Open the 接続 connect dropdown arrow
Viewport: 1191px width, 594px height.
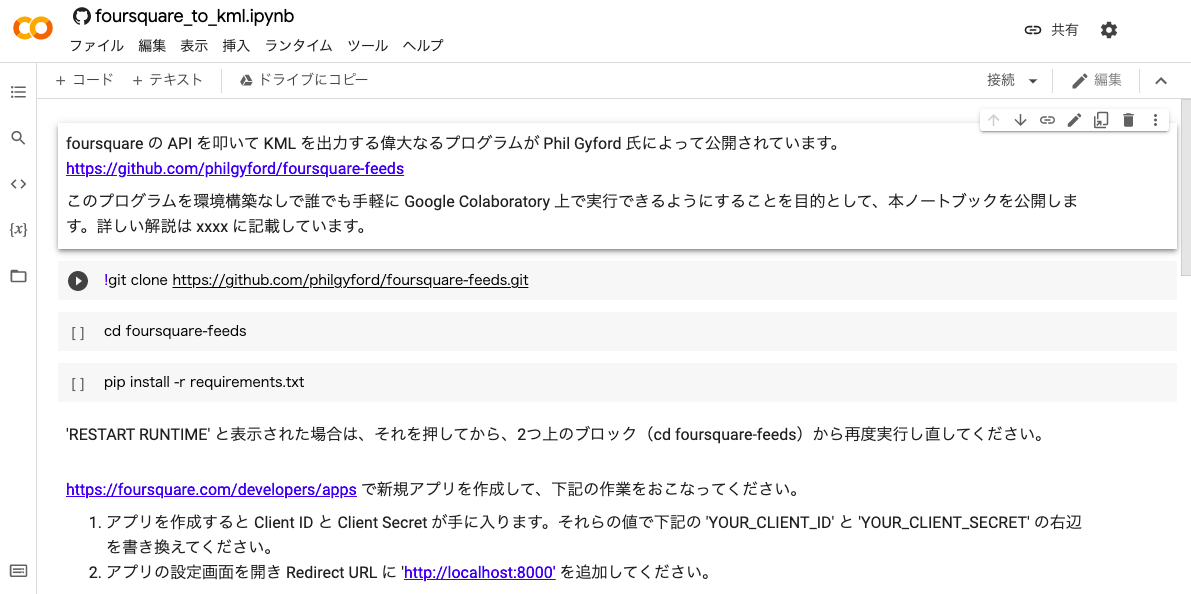tap(1032, 81)
